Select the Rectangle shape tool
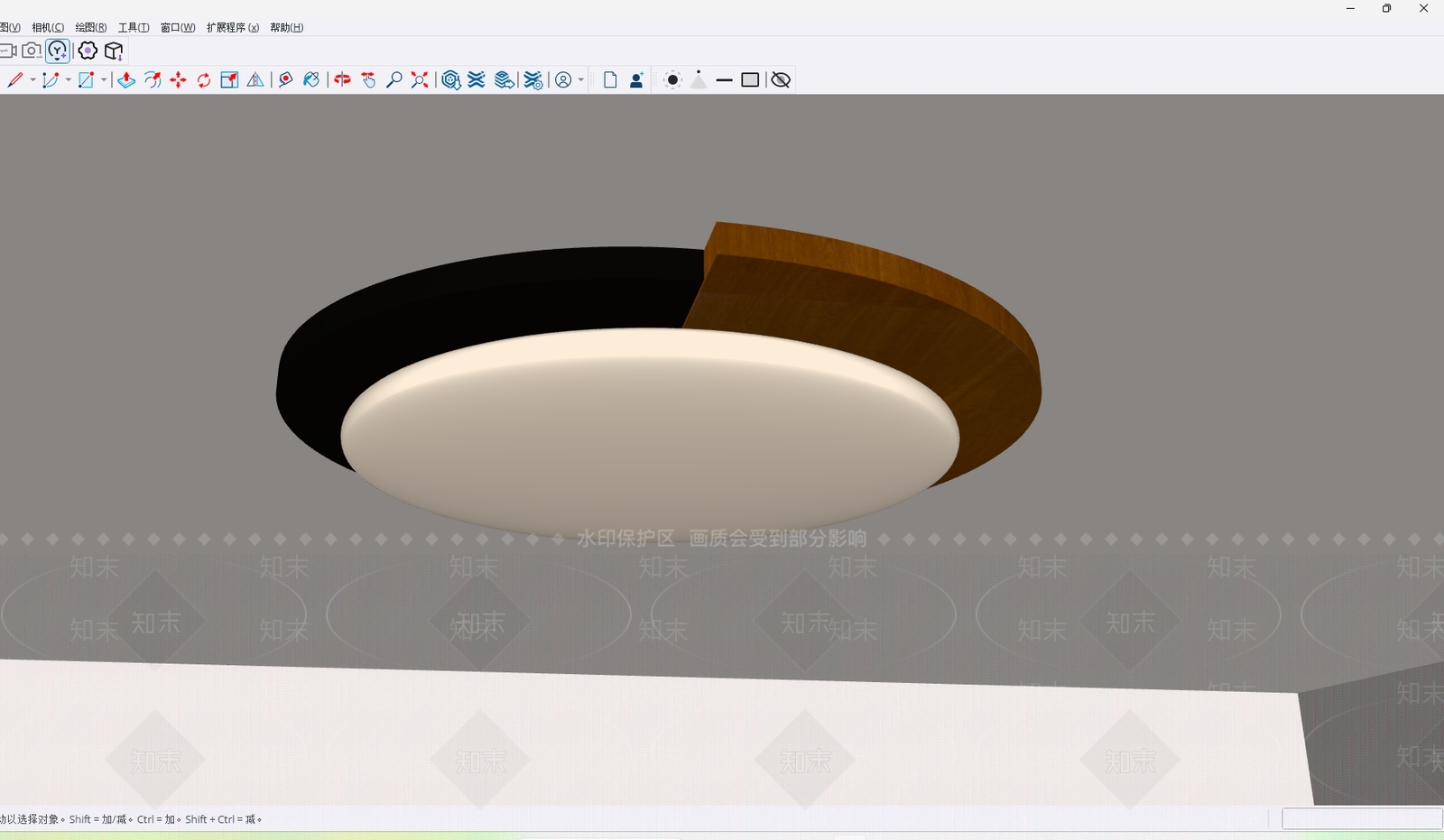 [86, 80]
